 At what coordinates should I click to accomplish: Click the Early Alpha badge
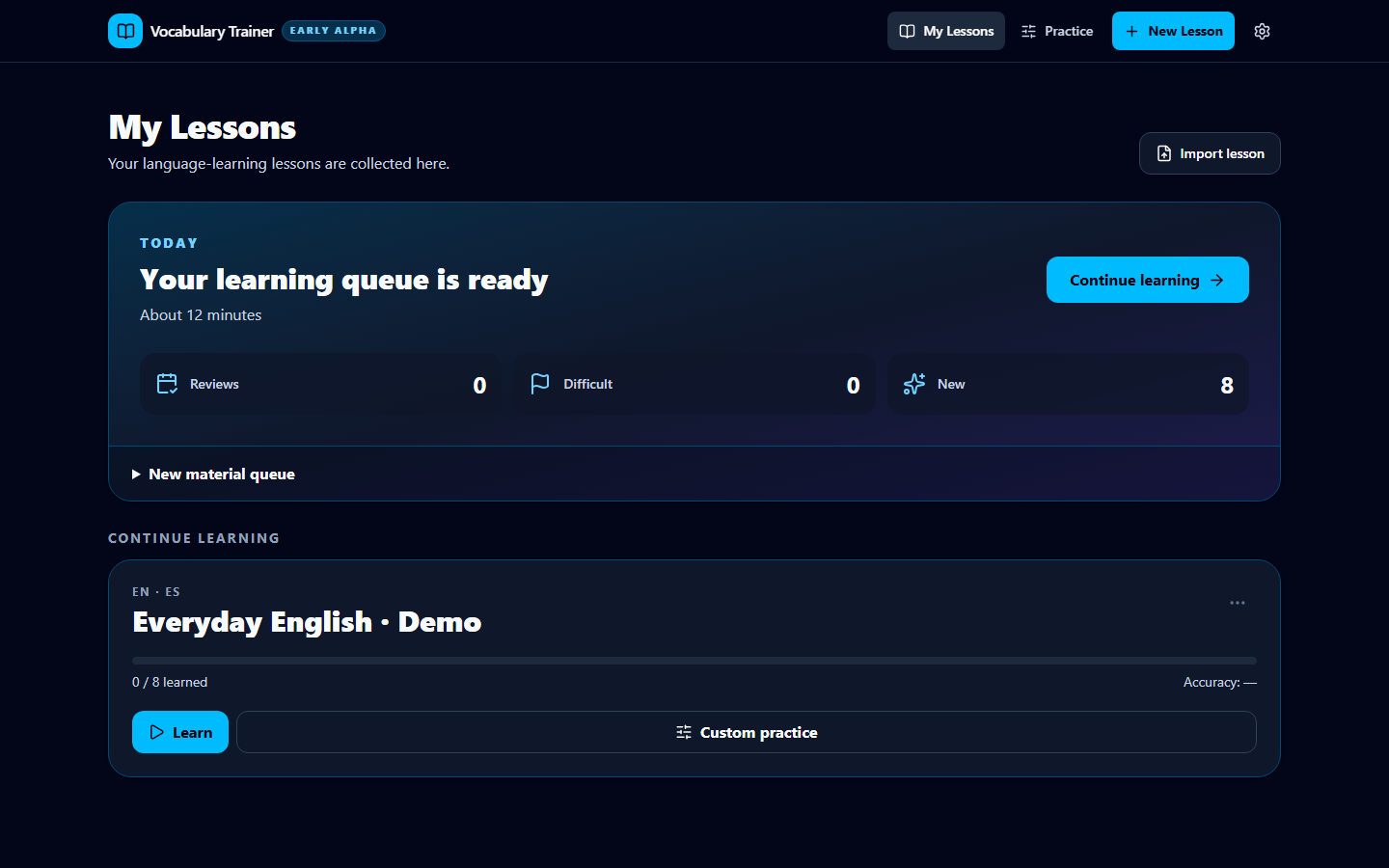334,31
